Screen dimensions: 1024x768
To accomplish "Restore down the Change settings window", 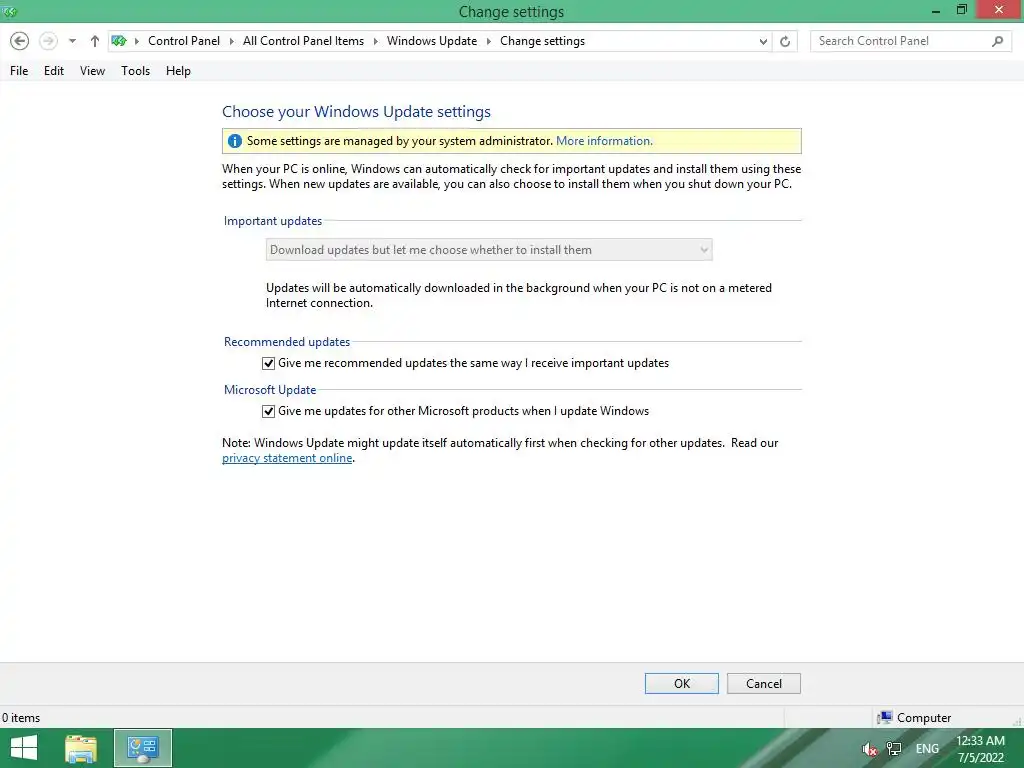I will 961,10.
